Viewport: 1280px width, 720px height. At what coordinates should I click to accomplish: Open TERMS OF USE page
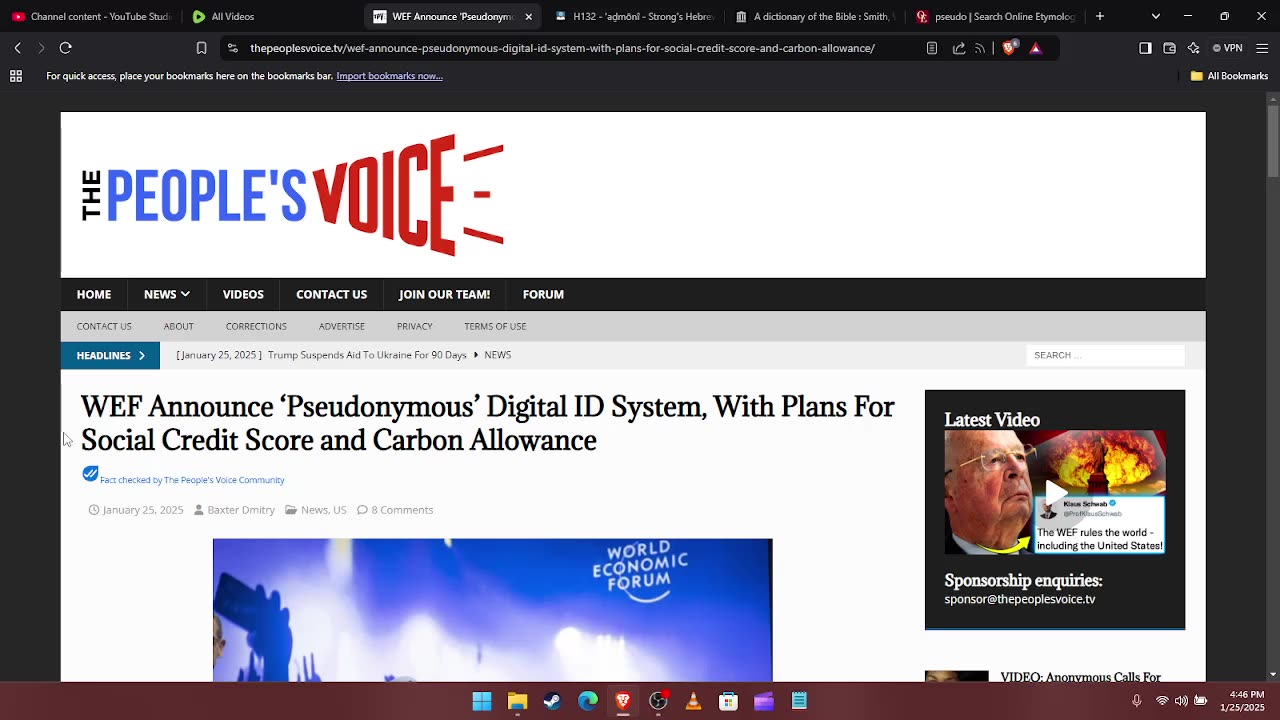pyautogui.click(x=495, y=326)
